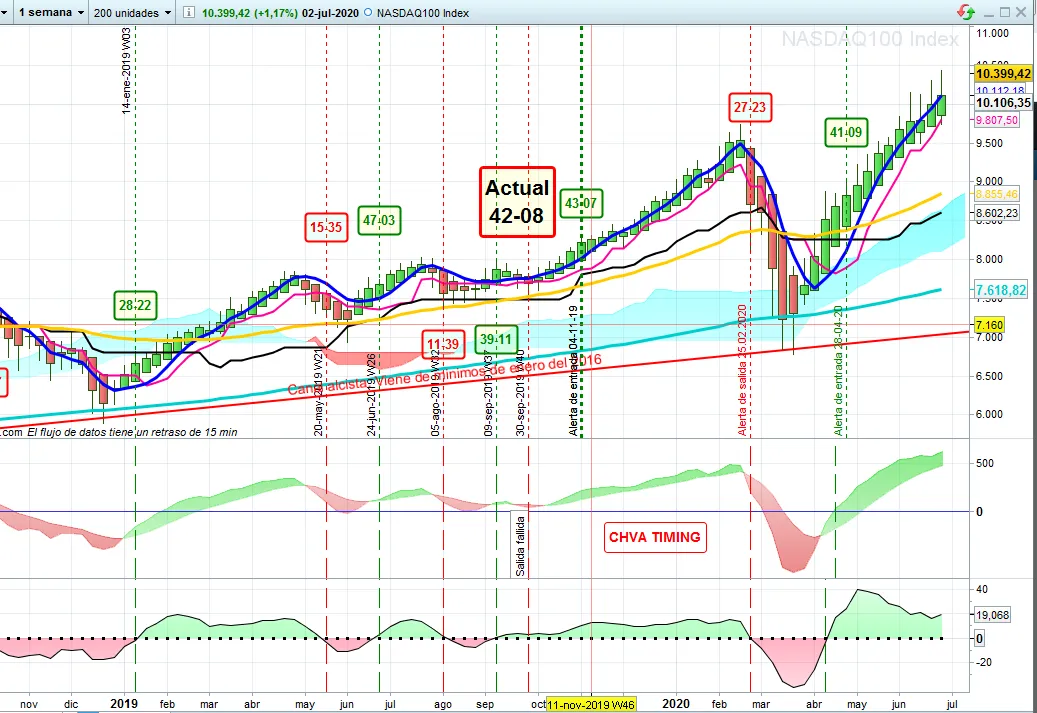The height and width of the screenshot is (713, 1037).
Task: Click the red "CHVA TIMING" label
Action: (655, 537)
